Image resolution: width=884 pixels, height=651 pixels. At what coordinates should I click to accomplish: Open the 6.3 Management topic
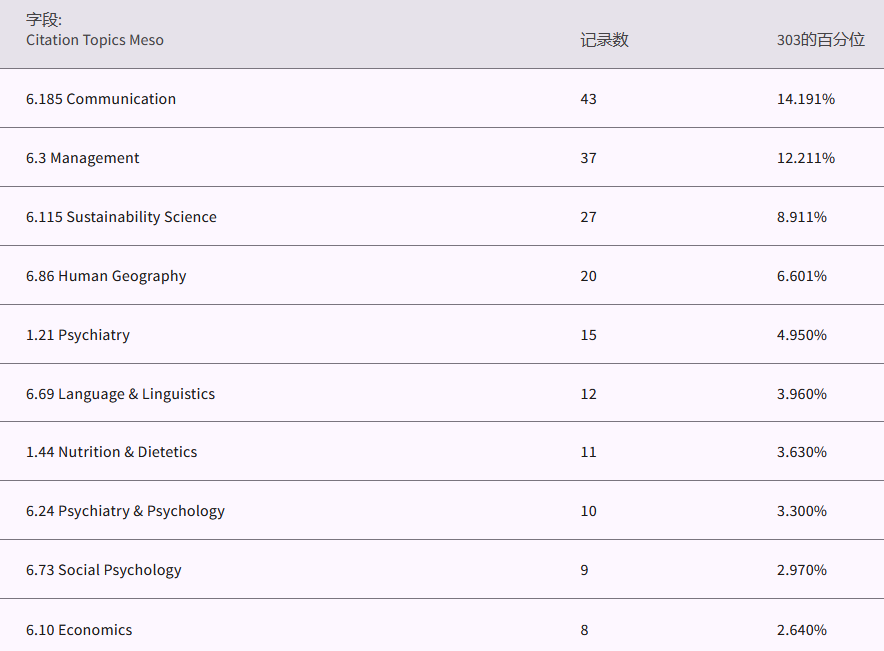83,158
